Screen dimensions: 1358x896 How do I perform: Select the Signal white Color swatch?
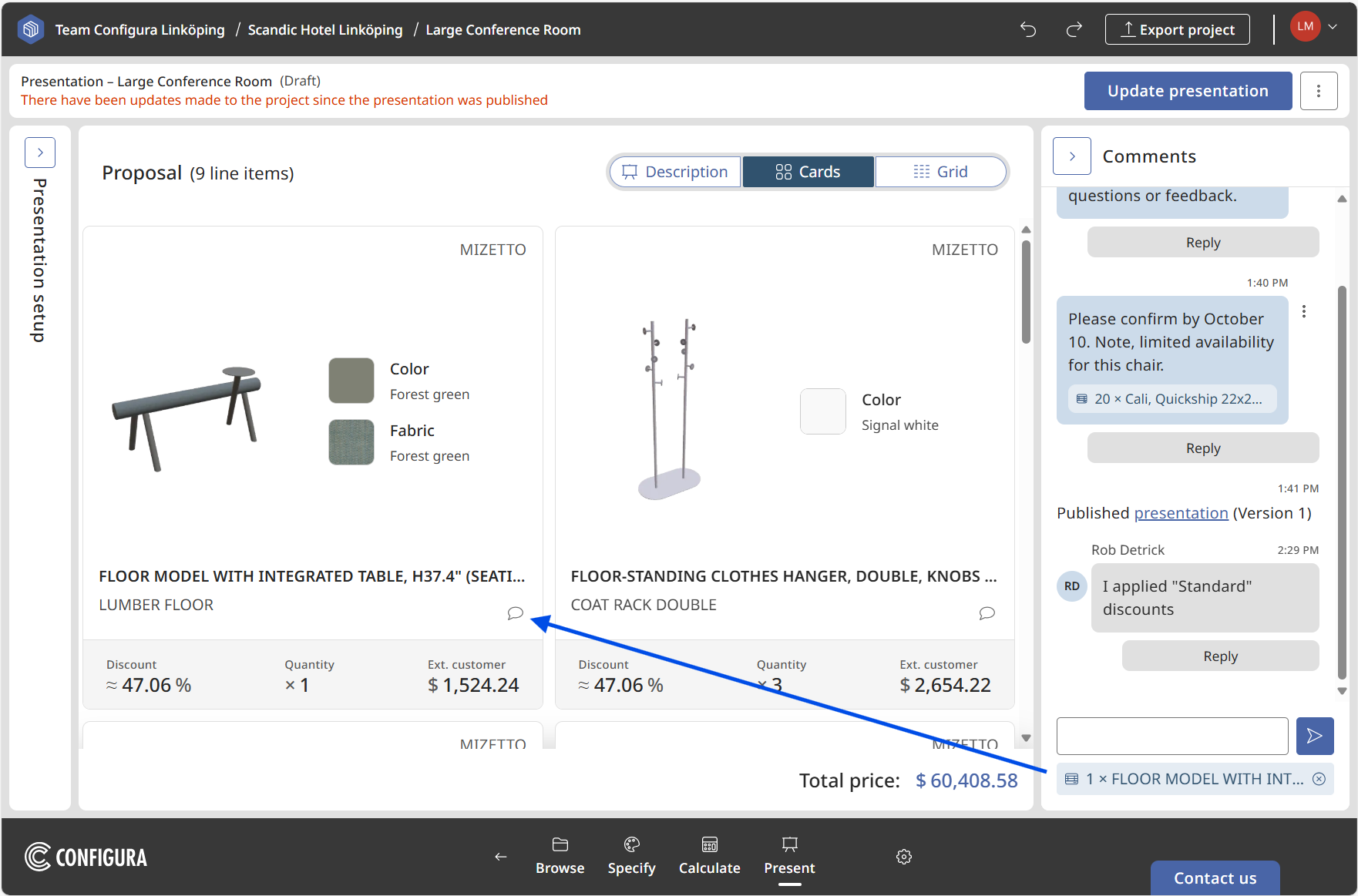coord(823,411)
